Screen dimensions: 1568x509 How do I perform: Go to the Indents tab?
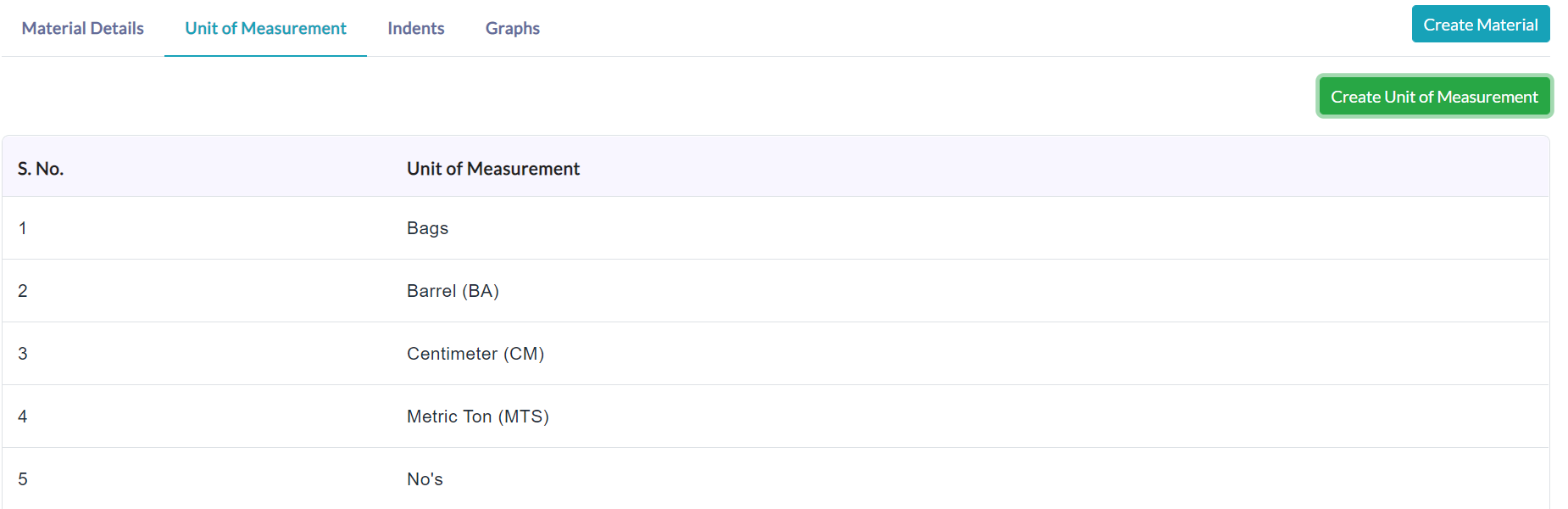click(415, 28)
